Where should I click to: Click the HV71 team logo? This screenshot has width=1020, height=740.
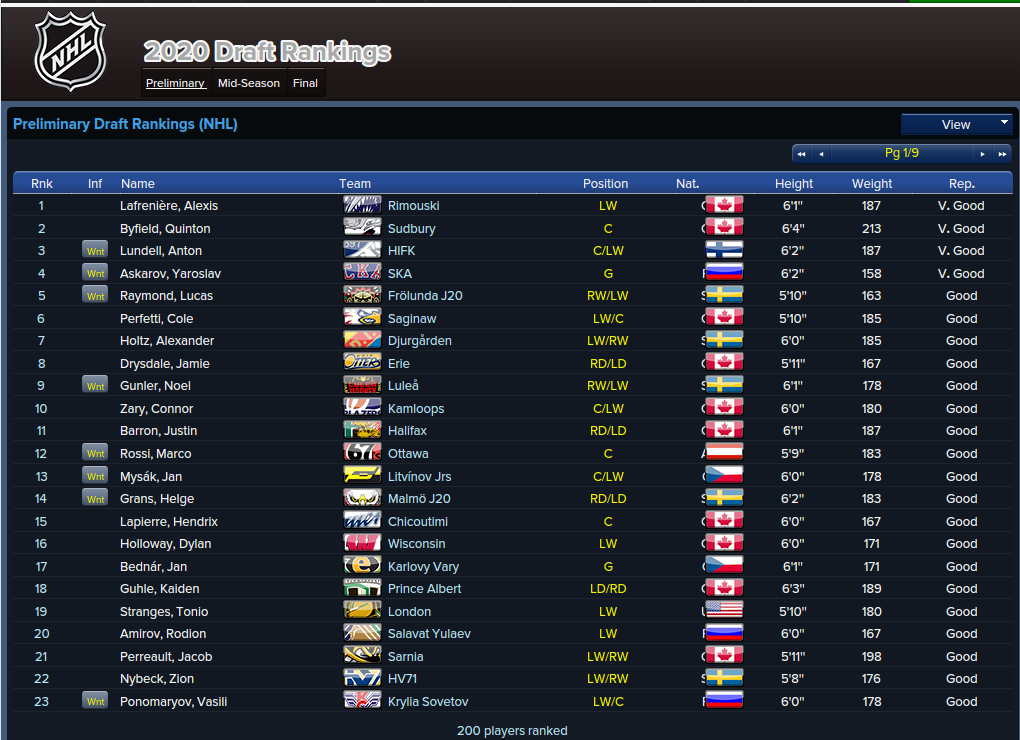[362, 678]
